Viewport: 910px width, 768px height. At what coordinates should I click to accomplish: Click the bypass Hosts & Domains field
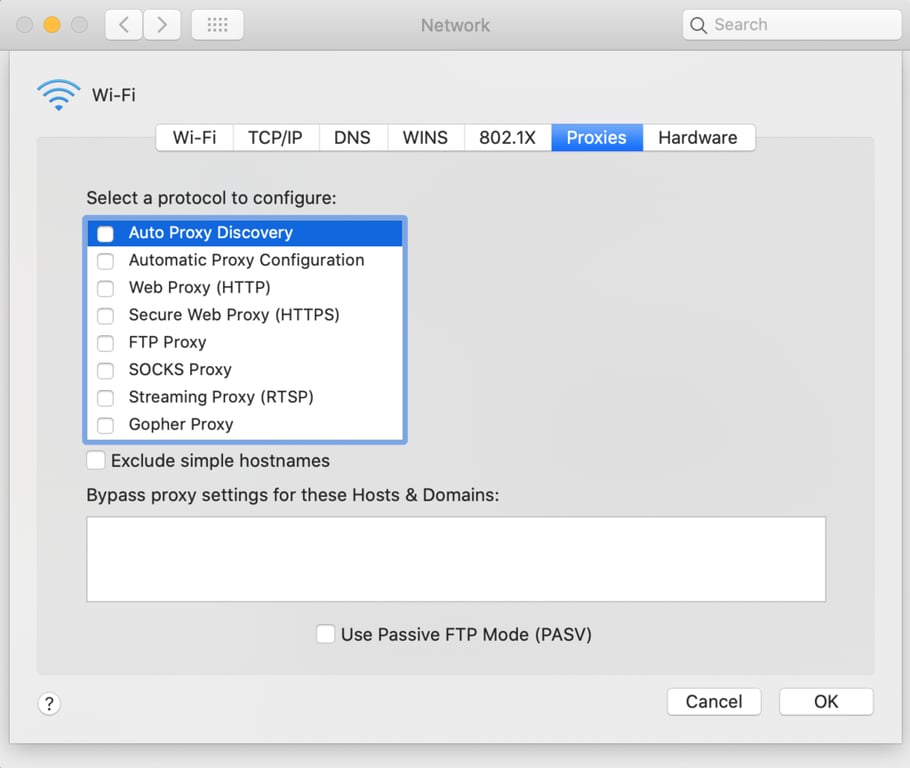pos(455,557)
